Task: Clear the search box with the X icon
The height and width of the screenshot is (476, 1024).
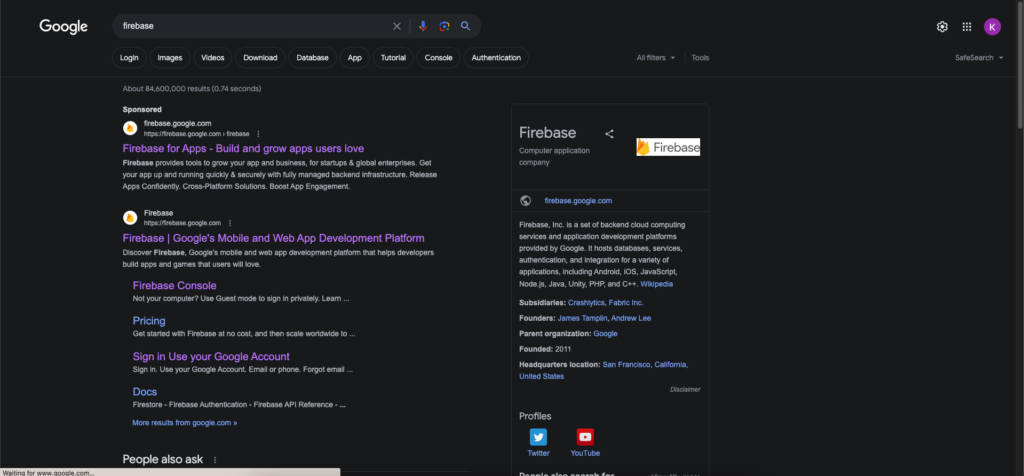Action: 396,26
